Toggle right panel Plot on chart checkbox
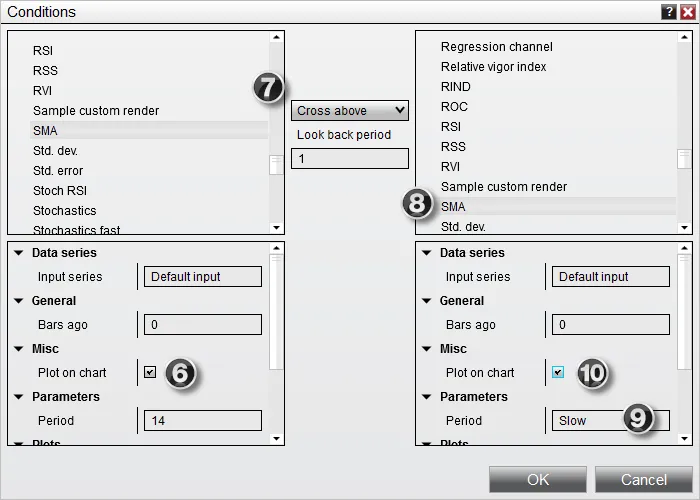The height and width of the screenshot is (500, 700). 558,372
